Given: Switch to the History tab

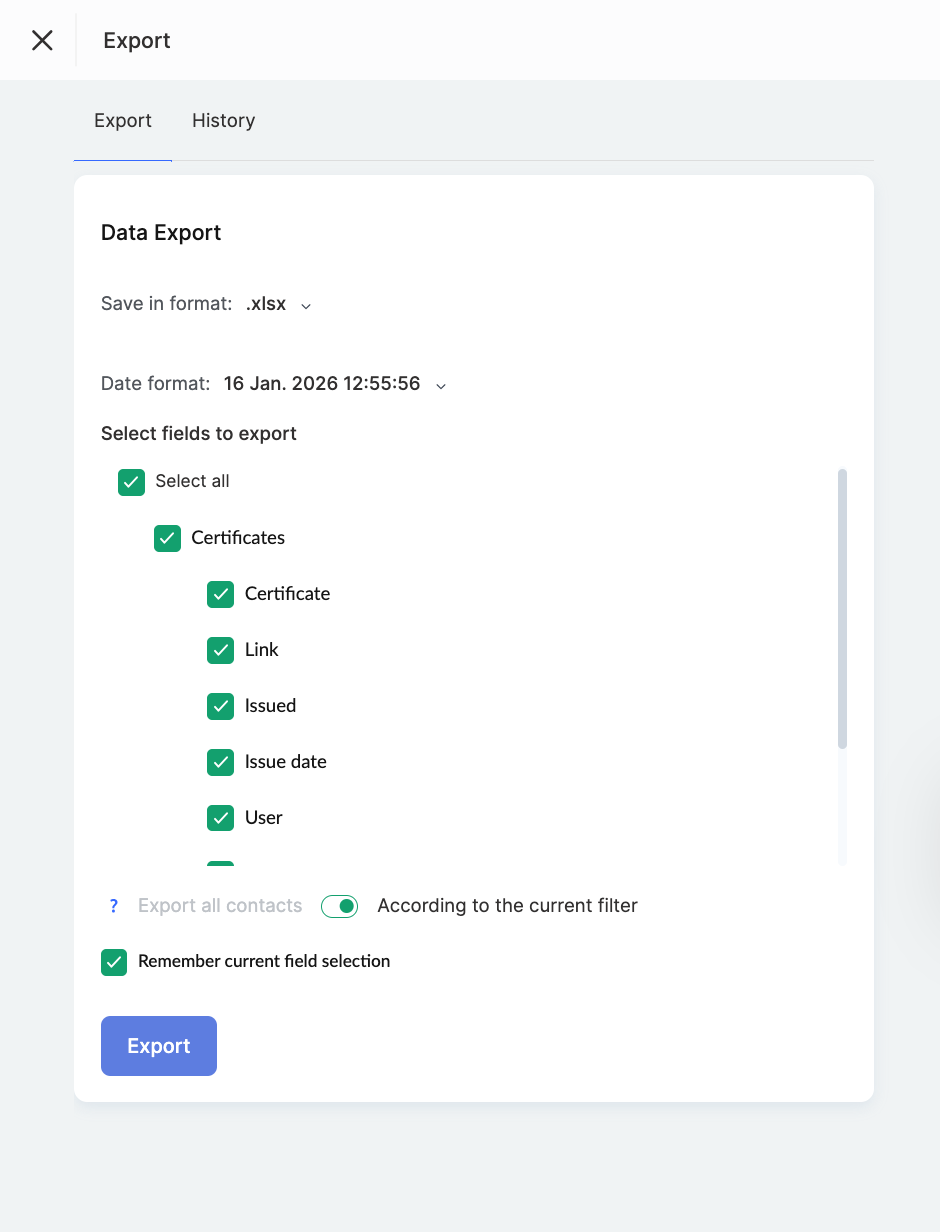Looking at the screenshot, I should click(x=223, y=121).
